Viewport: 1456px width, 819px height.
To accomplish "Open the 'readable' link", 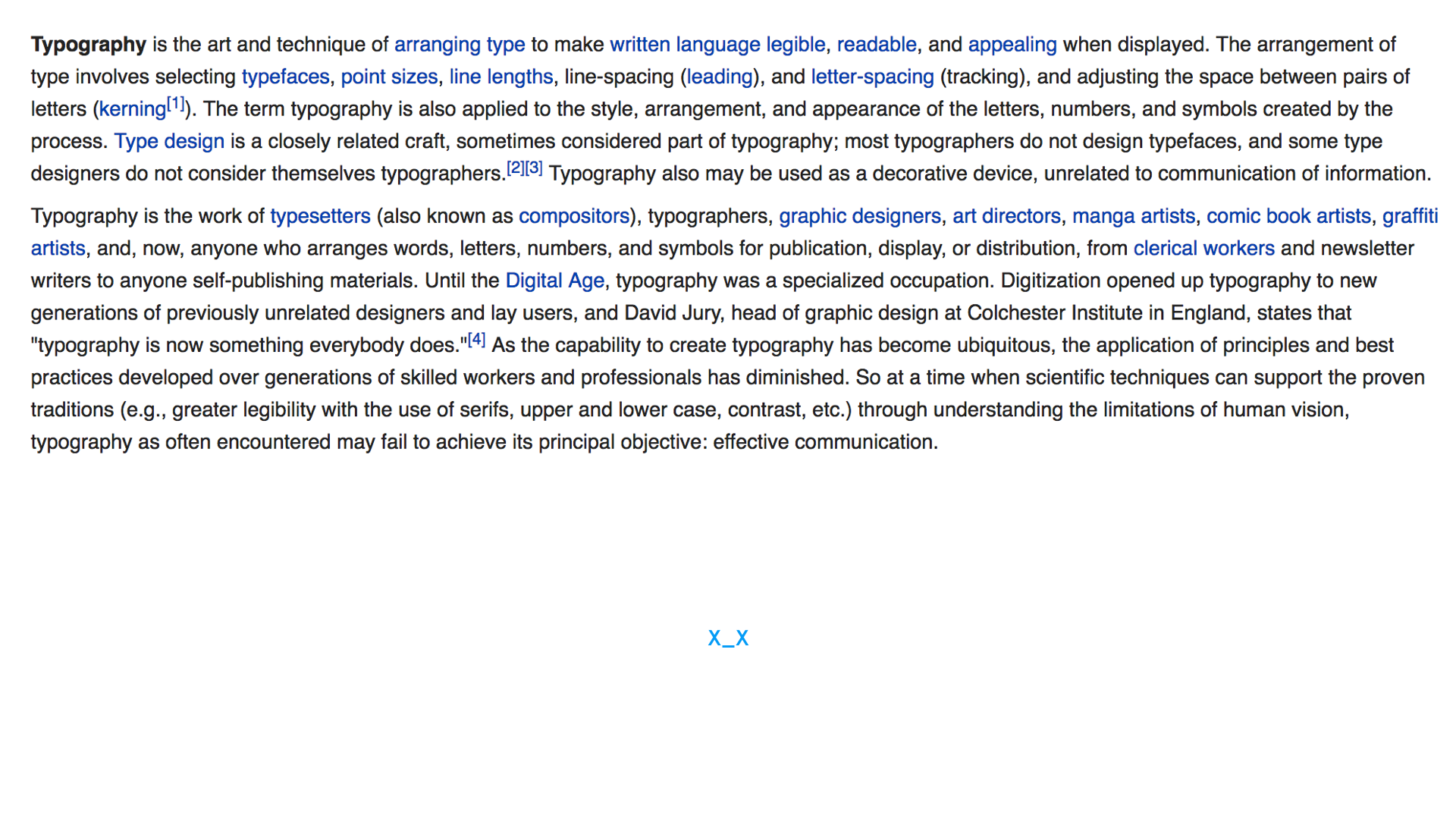I will pos(876,45).
